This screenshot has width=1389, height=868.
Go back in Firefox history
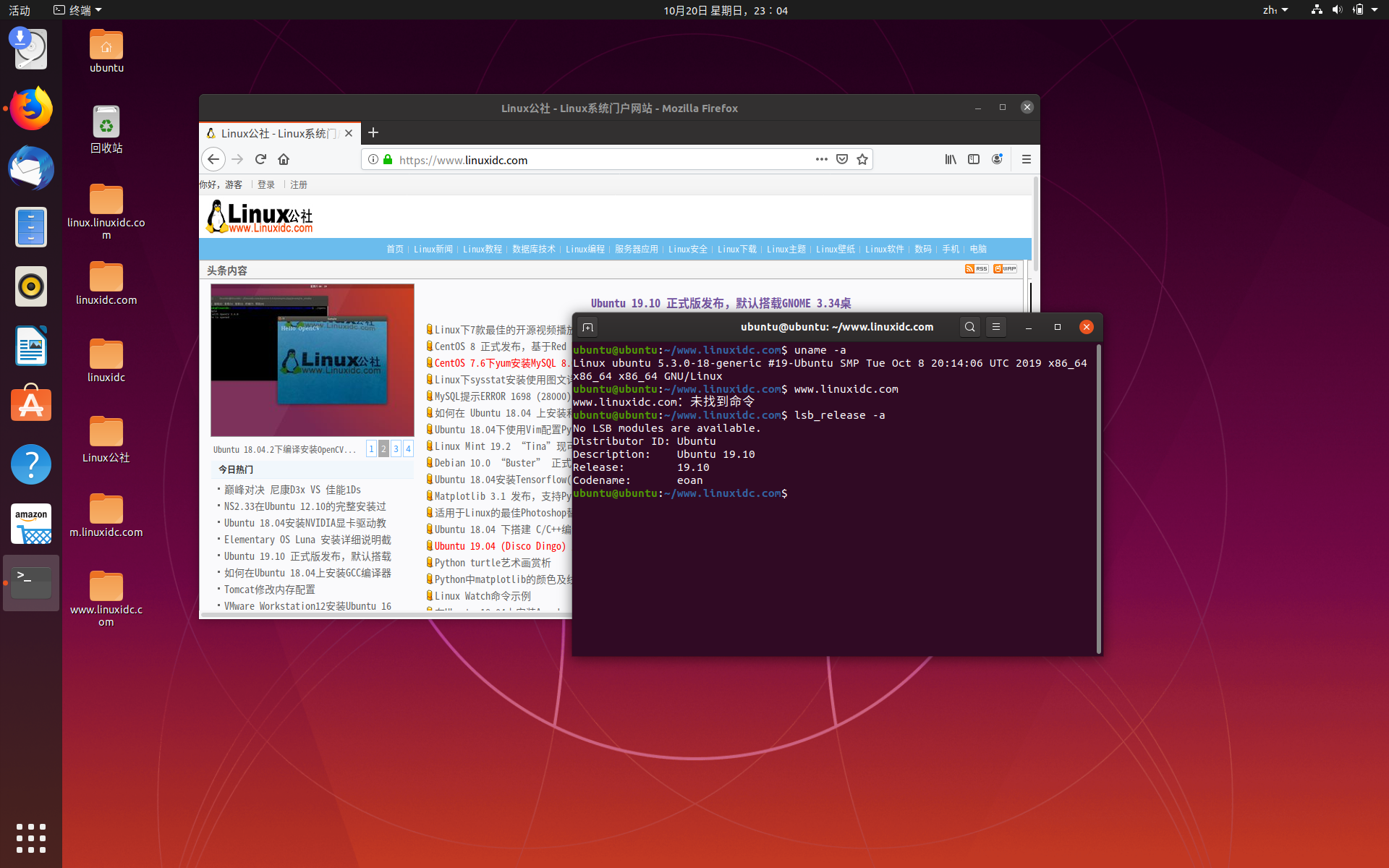coord(213,159)
